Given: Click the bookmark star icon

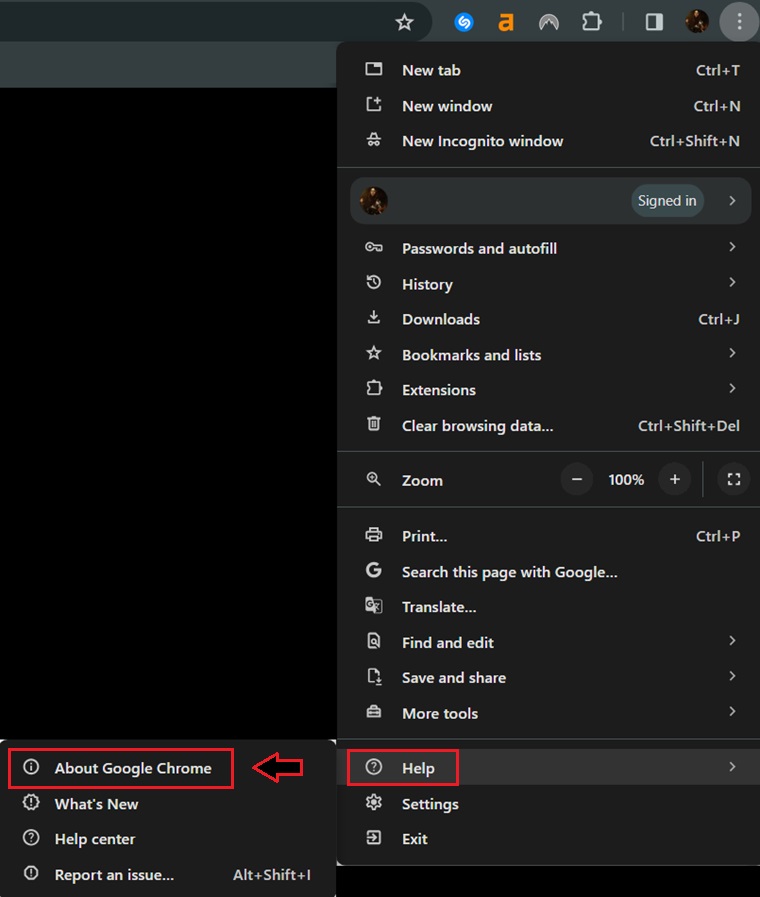Looking at the screenshot, I should point(404,22).
